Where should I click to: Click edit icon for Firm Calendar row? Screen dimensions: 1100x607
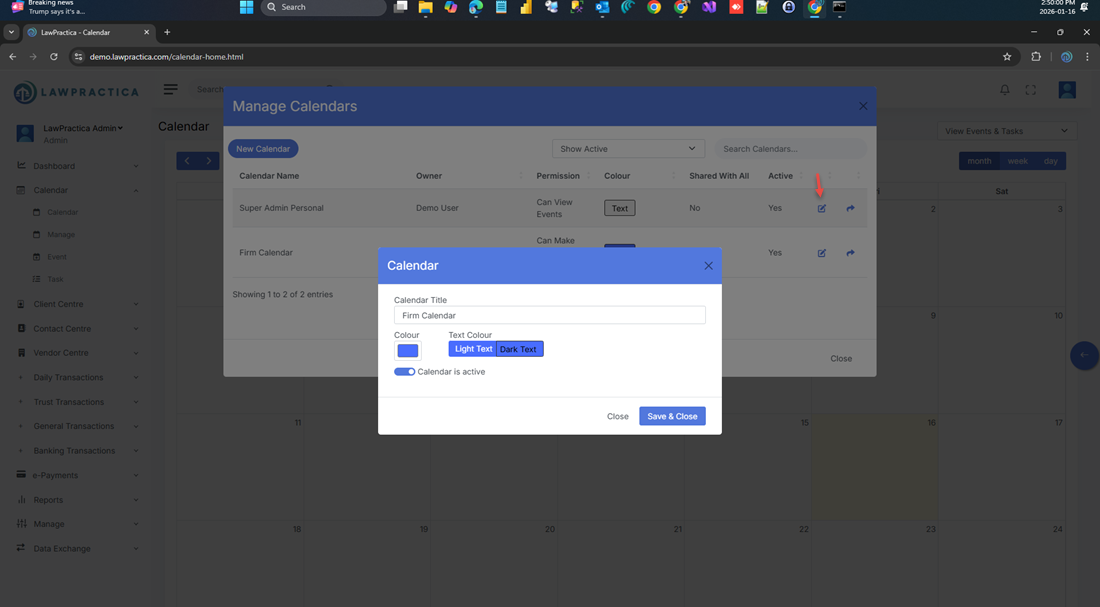(x=822, y=253)
